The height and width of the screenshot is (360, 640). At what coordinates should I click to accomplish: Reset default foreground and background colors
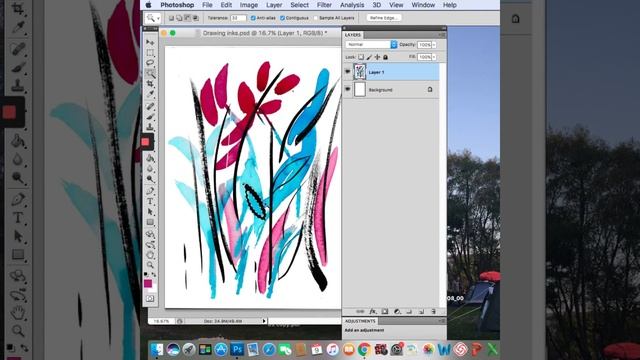point(146,274)
